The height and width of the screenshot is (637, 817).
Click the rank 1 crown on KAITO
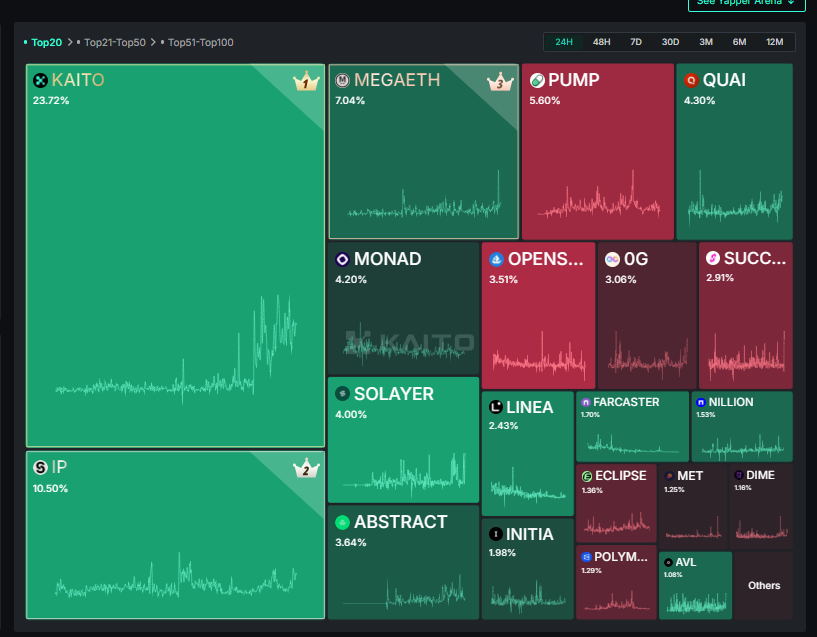[306, 81]
